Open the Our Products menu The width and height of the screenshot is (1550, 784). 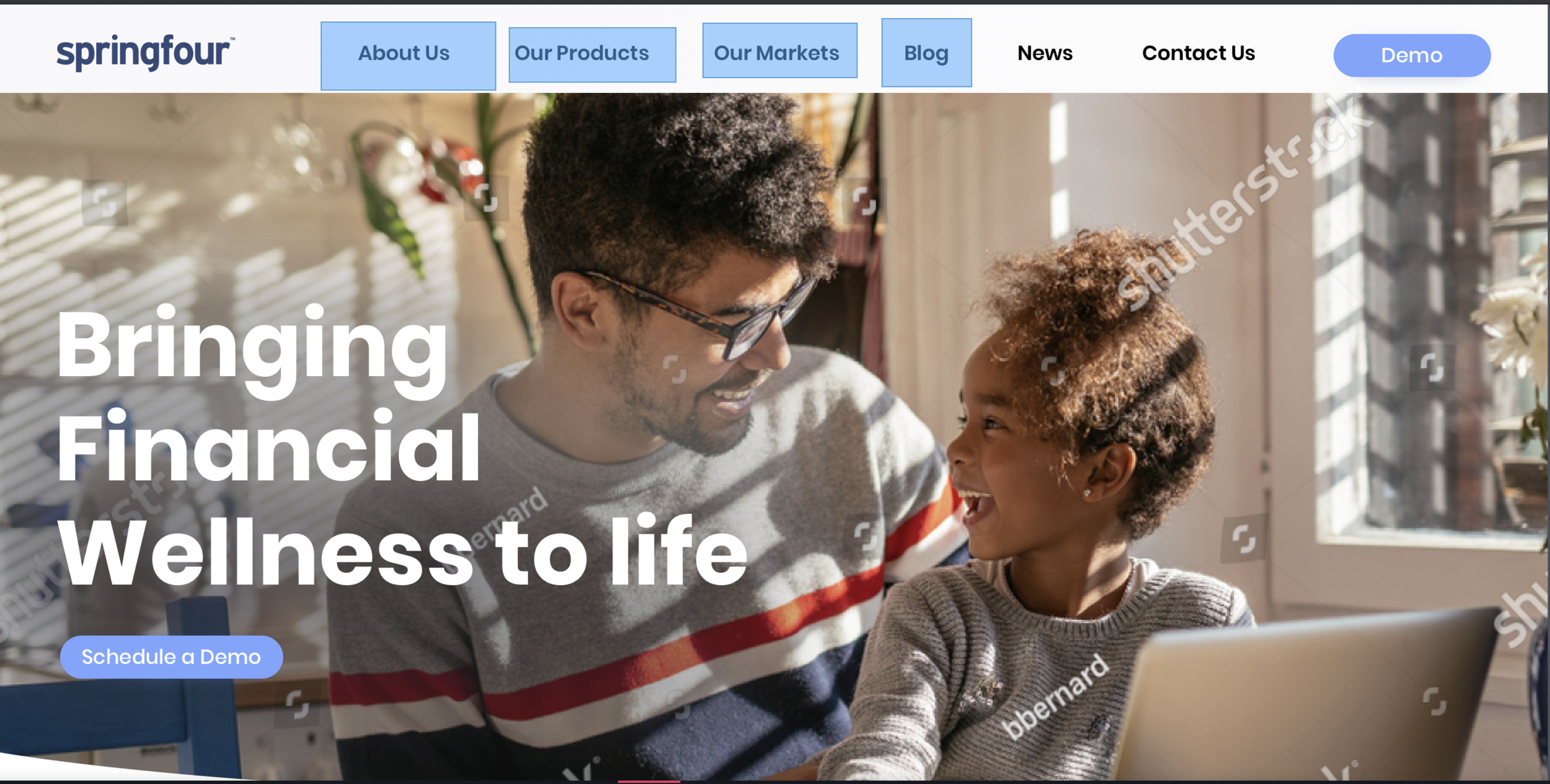pos(592,55)
